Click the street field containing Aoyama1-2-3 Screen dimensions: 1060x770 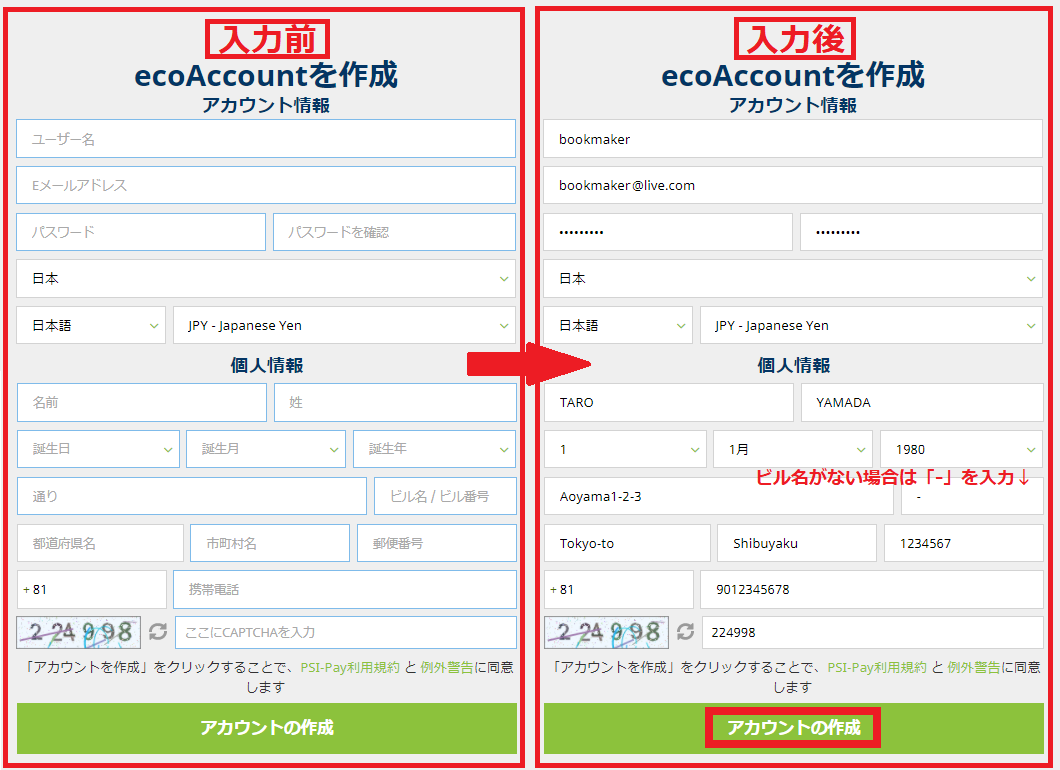(719, 496)
